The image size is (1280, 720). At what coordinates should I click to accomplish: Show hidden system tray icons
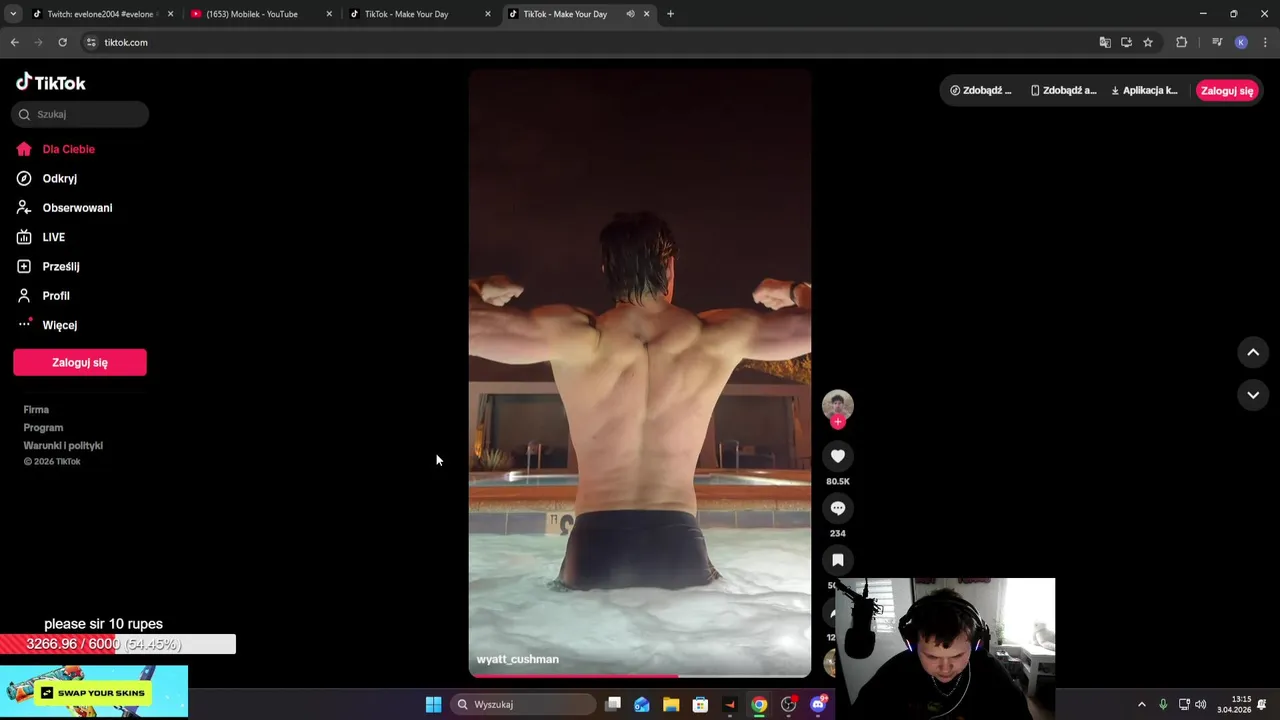(1141, 704)
